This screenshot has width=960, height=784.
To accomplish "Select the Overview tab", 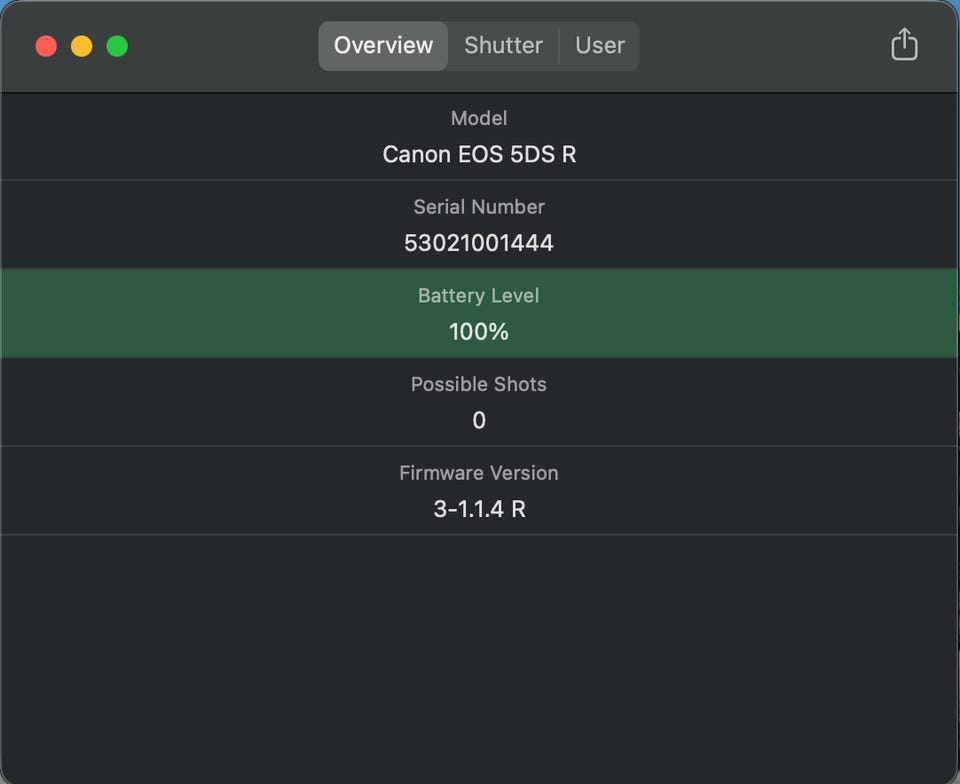I will pos(383,46).
